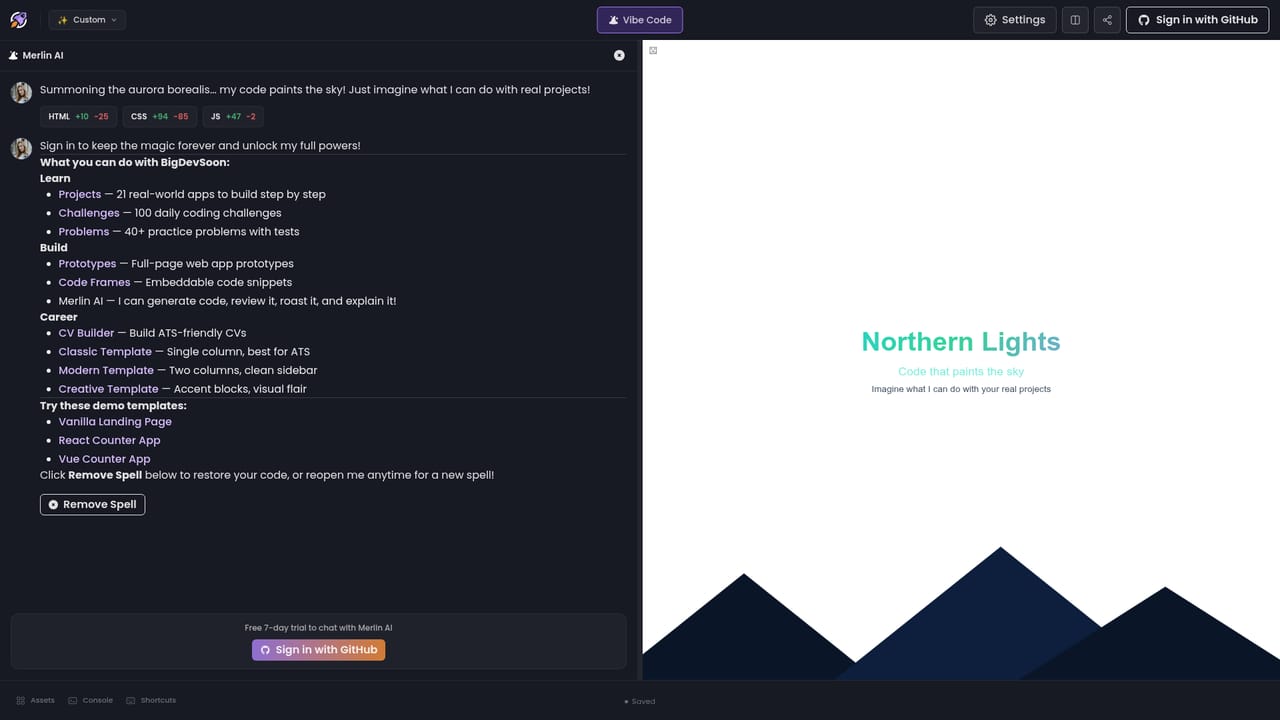Open the Console panel

tap(91, 700)
